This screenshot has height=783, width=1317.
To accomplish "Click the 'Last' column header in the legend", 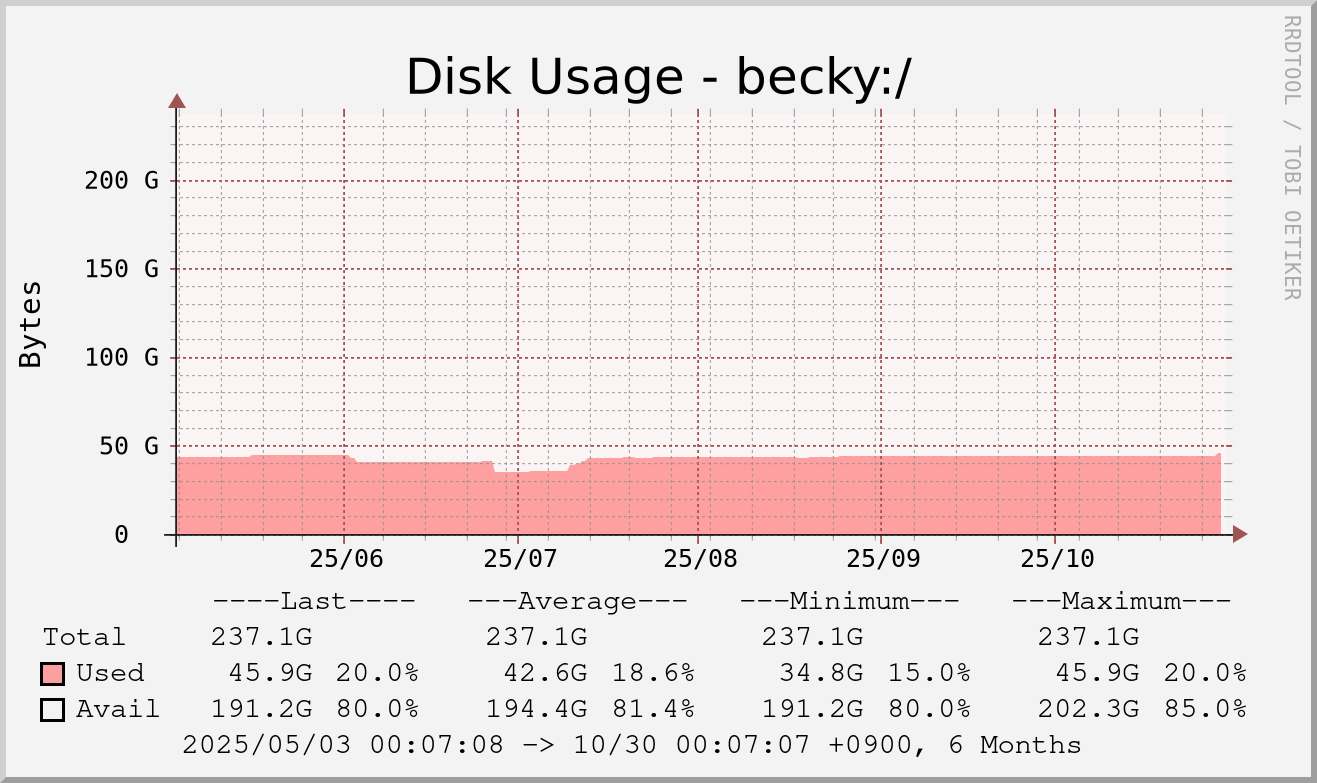I will (313, 601).
